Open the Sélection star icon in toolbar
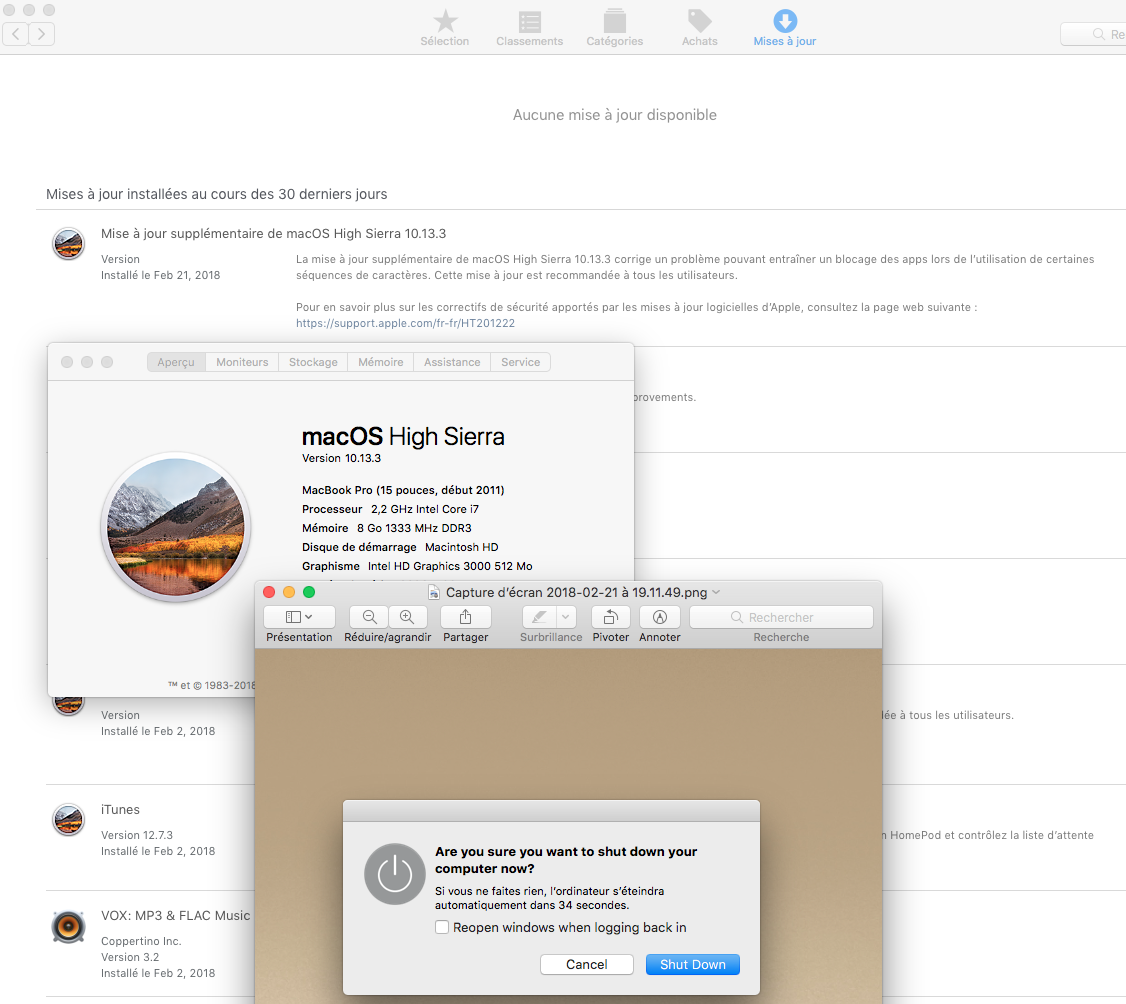 click(x=445, y=21)
